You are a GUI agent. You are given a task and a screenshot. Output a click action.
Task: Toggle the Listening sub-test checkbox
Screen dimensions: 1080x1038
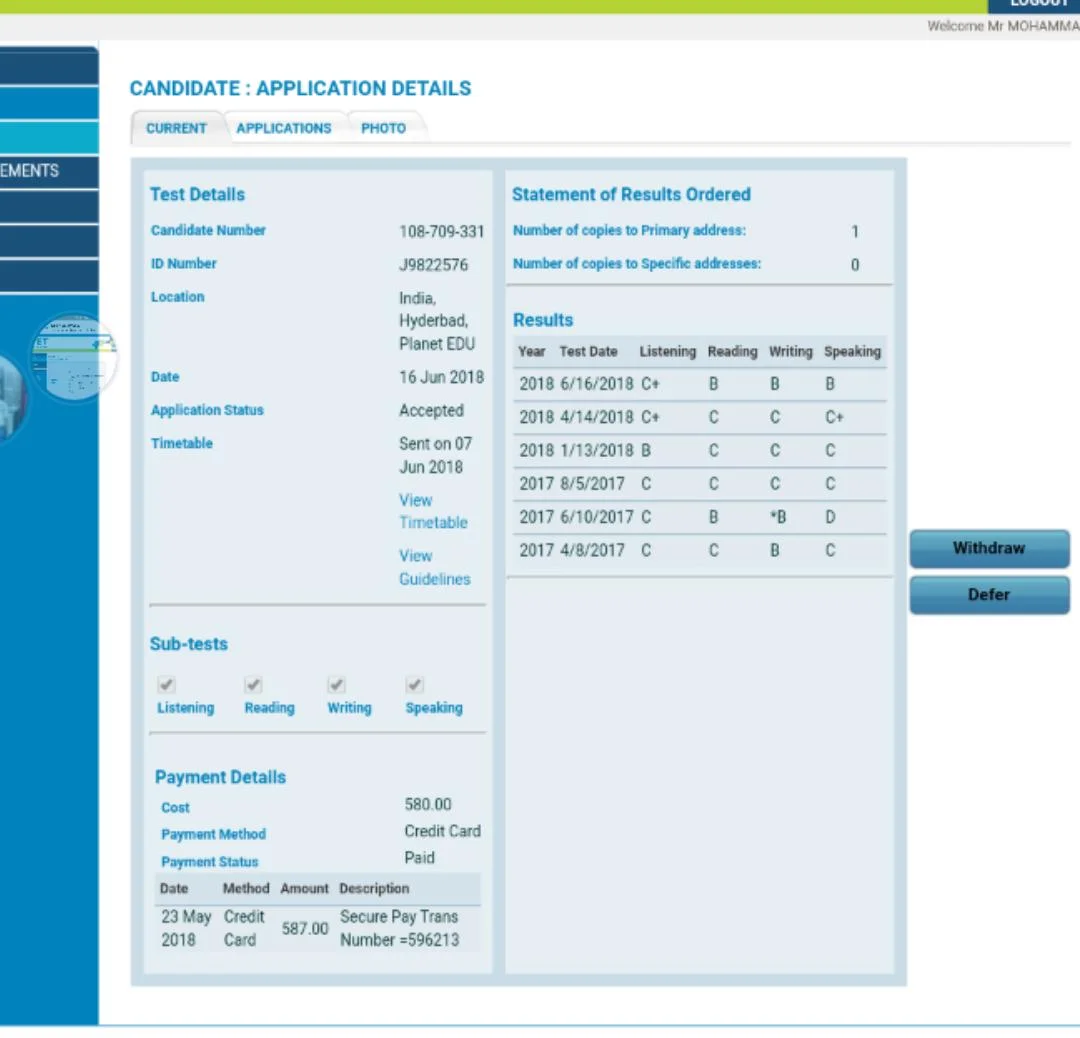[x=167, y=685]
